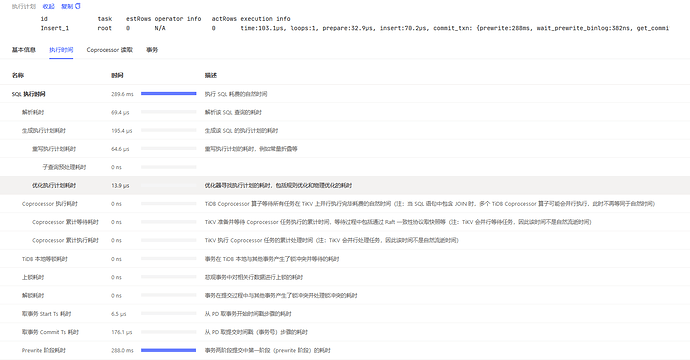Click the description '生成该 SQL 的执行计划的耗时'

[x=242, y=131]
